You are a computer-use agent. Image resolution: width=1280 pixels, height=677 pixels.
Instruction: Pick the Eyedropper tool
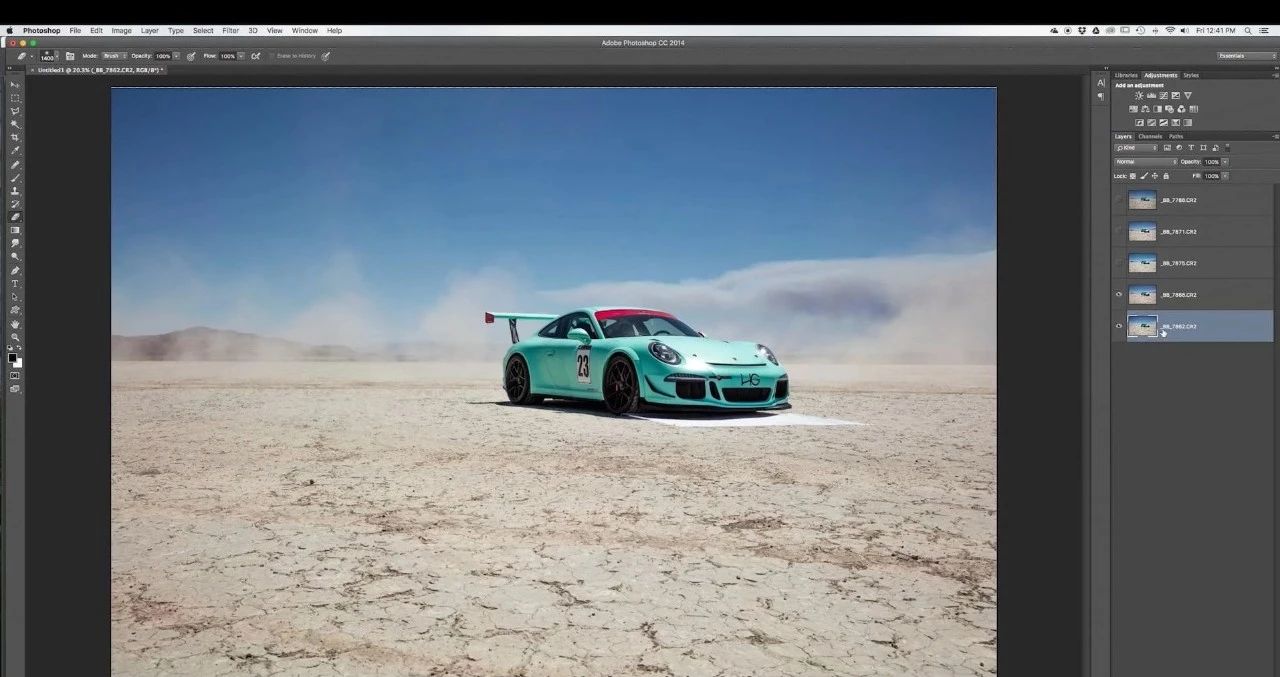[15, 150]
